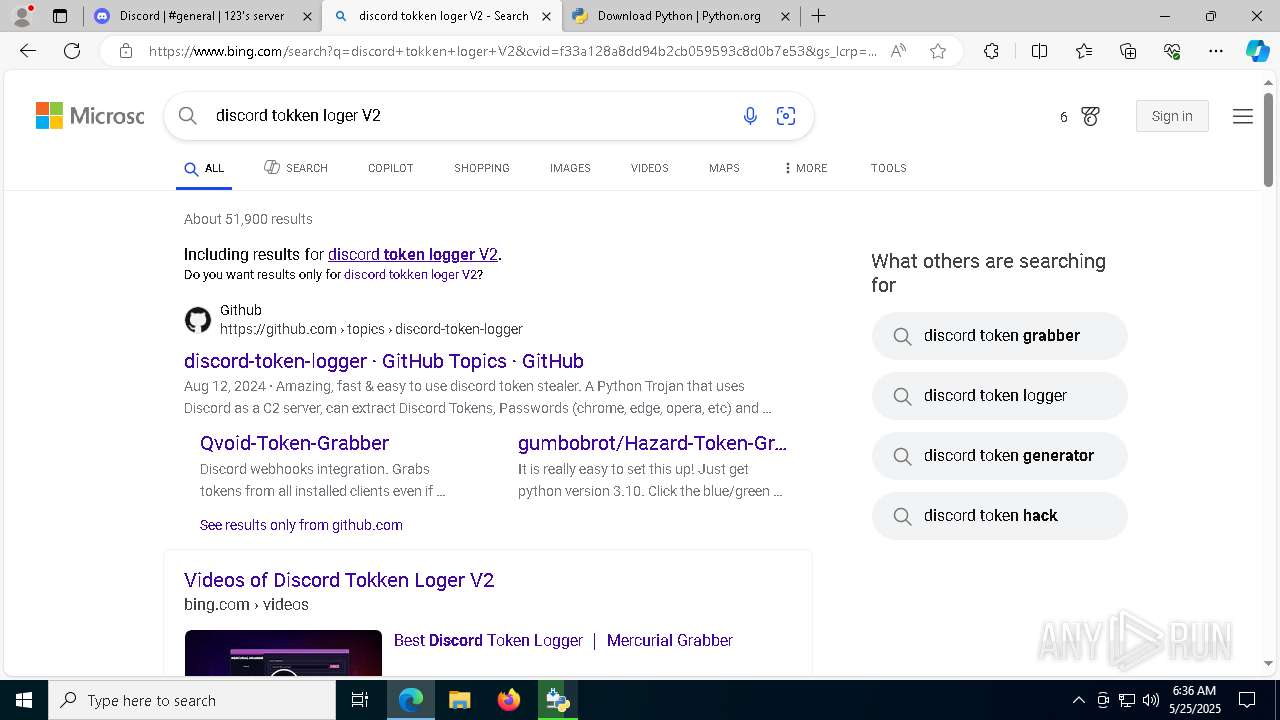Viewport: 1280px width, 720px height.
Task: Activate the read aloud icon
Action: click(898, 51)
